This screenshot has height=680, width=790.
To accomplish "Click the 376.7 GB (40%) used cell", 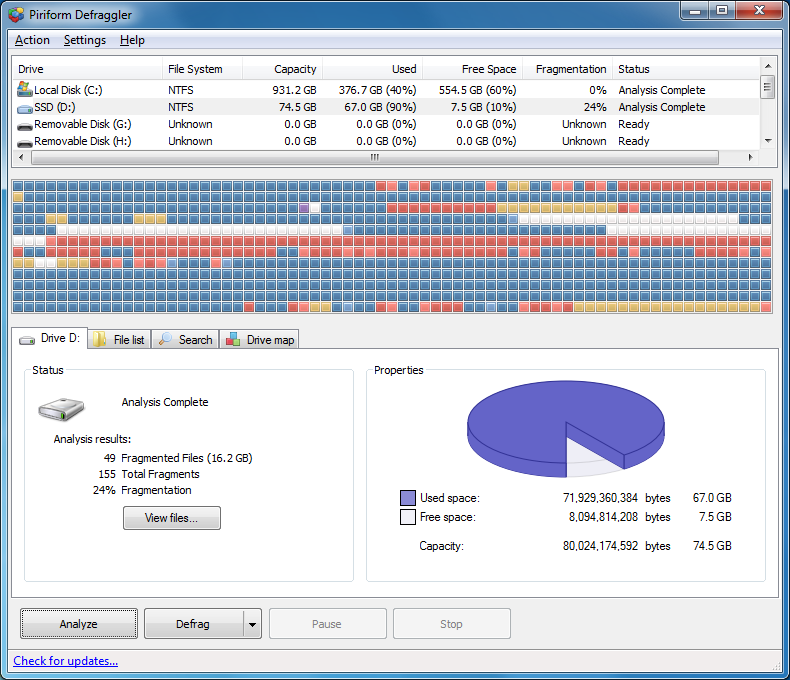I will (377, 90).
